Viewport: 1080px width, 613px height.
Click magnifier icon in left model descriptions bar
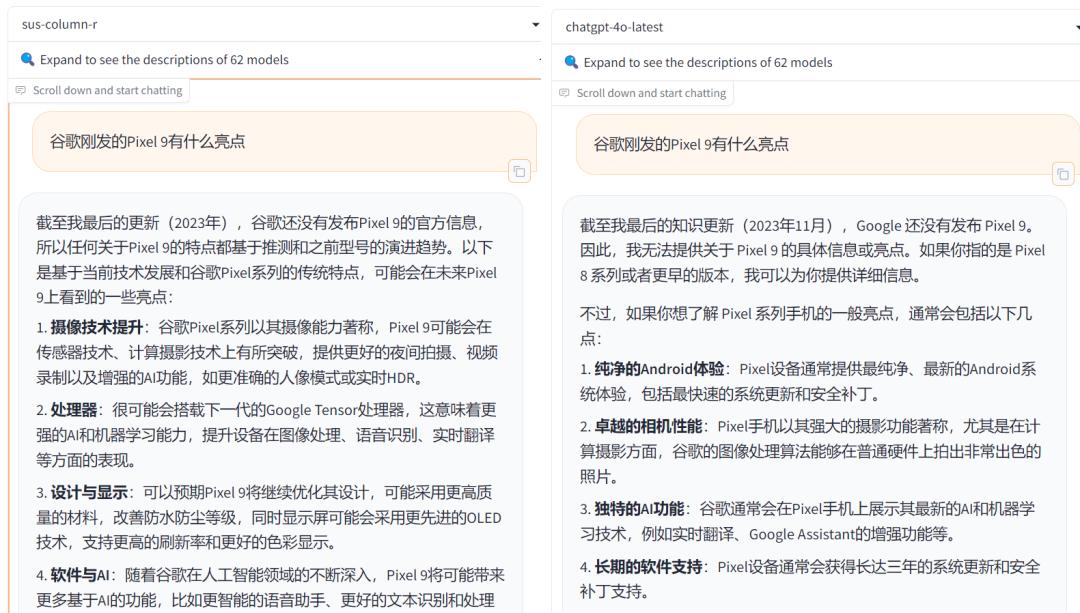pos(27,60)
